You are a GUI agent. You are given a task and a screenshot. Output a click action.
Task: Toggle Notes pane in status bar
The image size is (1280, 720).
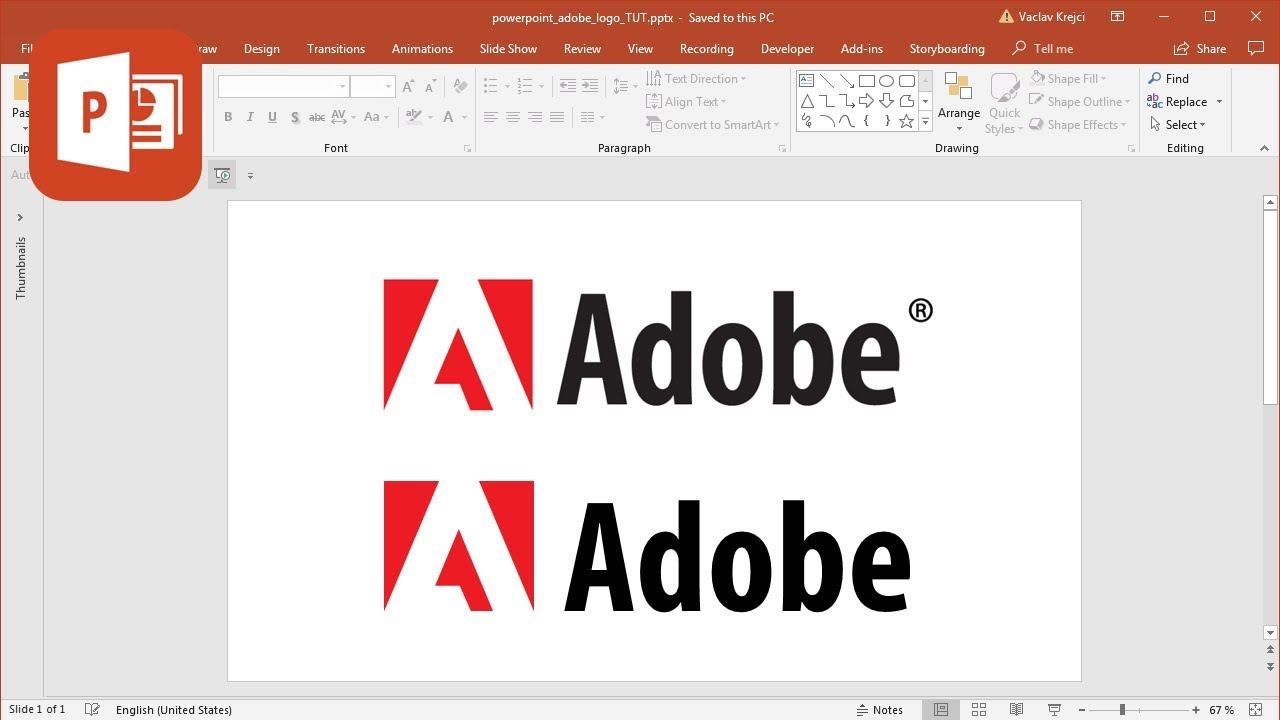pyautogui.click(x=880, y=710)
